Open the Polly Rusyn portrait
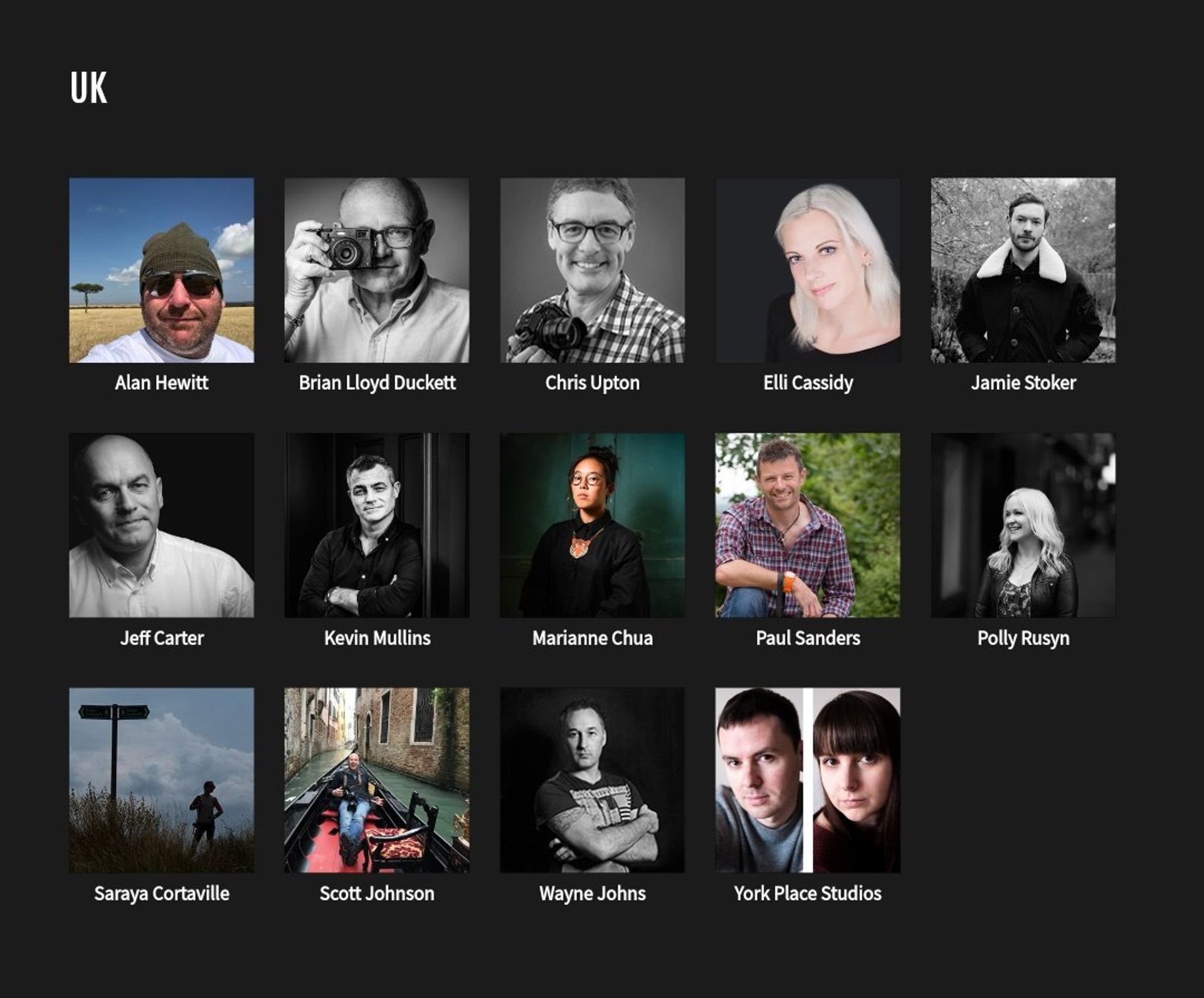This screenshot has height=998, width=1204. tap(1023, 525)
